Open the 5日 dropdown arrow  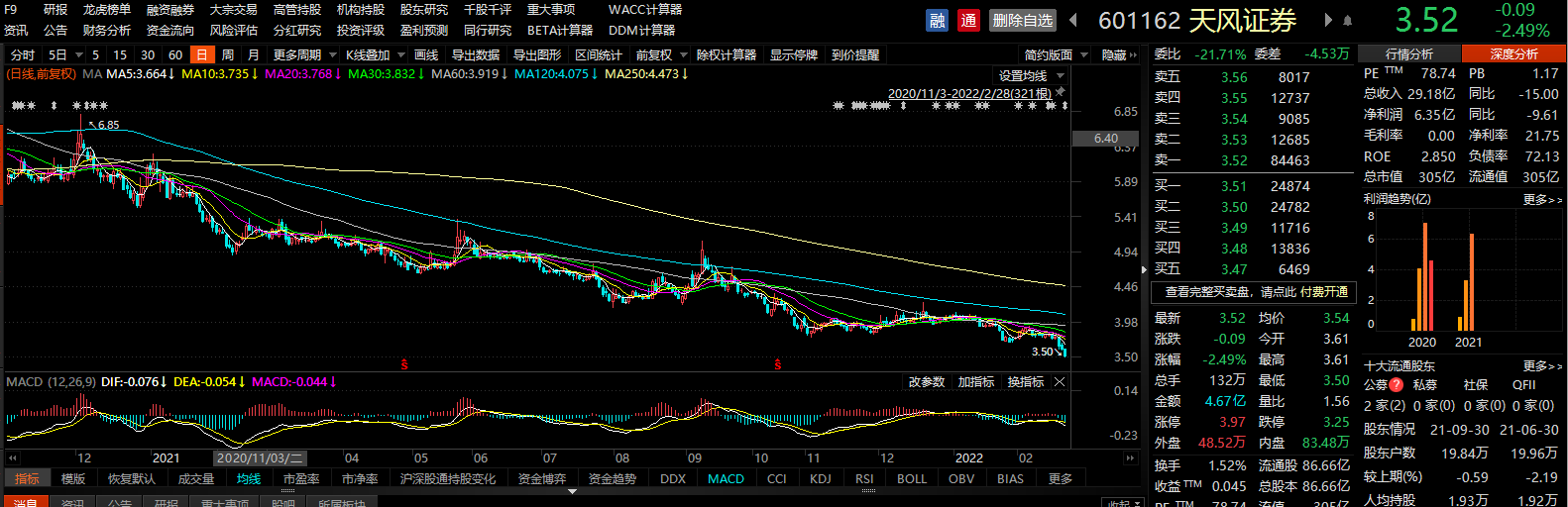point(80,55)
